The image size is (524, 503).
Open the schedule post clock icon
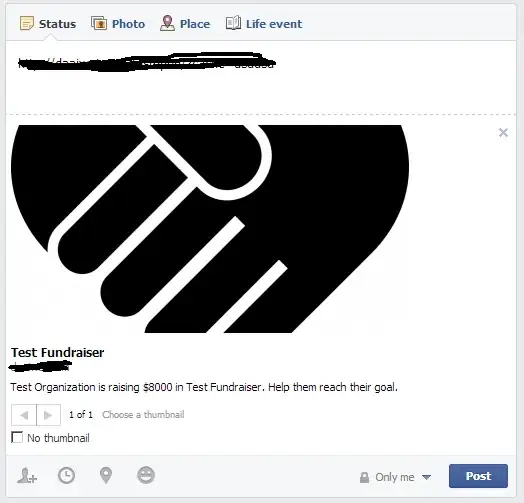tap(66, 475)
